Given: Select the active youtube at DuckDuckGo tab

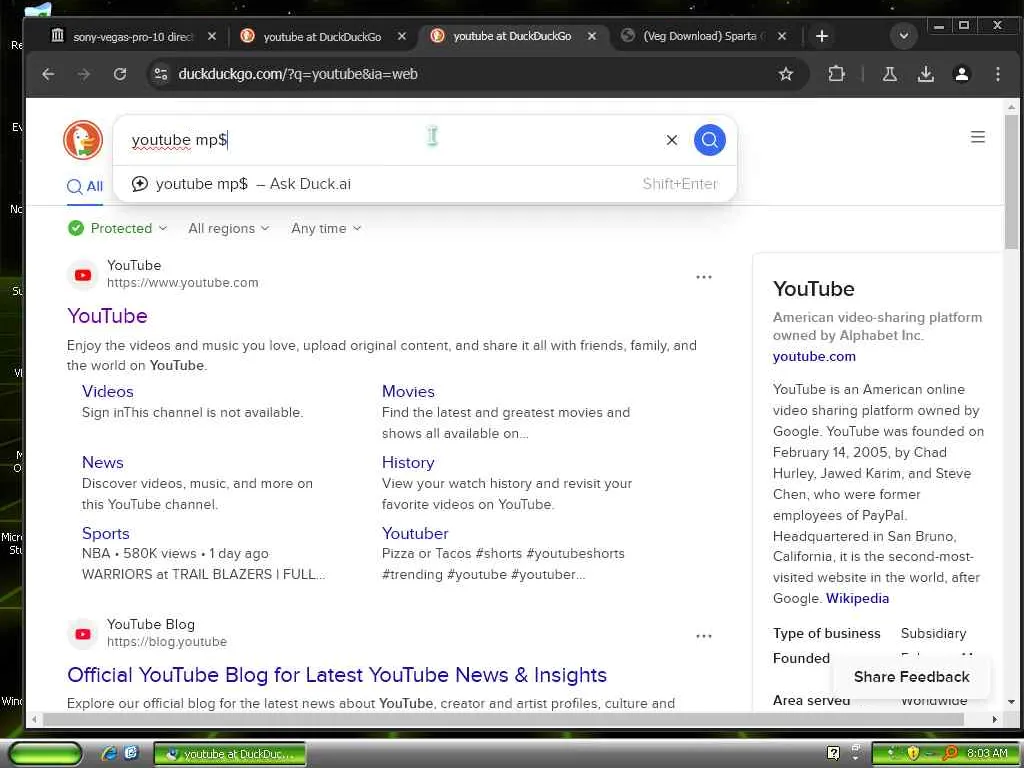Looking at the screenshot, I should pyautogui.click(x=512, y=37).
